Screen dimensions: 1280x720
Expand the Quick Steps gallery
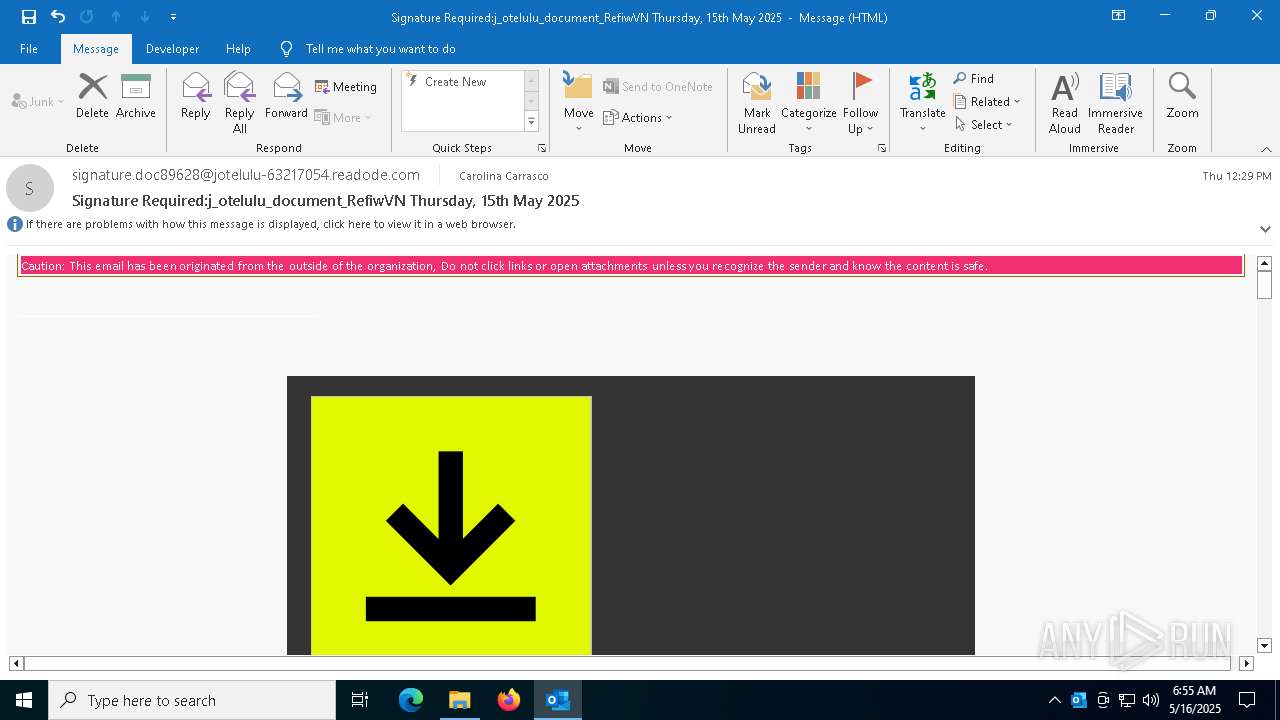tap(531, 122)
